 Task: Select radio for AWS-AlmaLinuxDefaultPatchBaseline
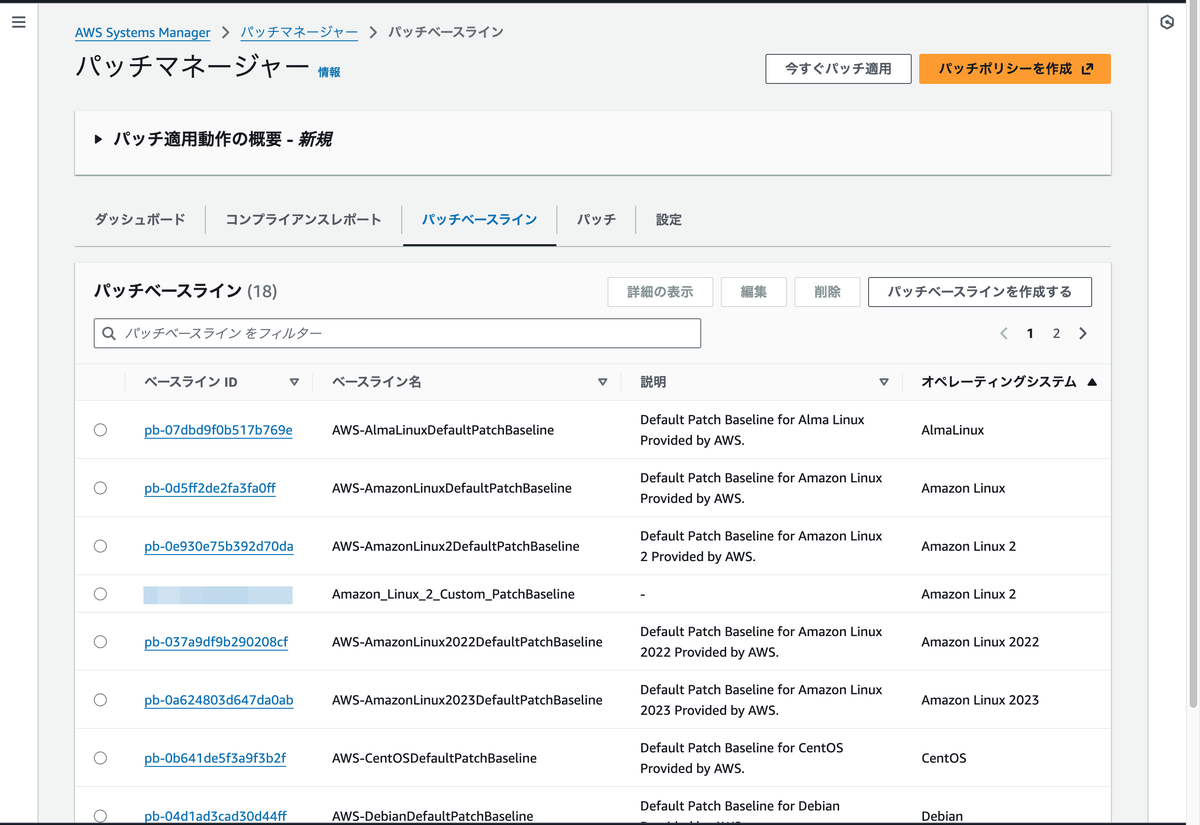coord(100,430)
